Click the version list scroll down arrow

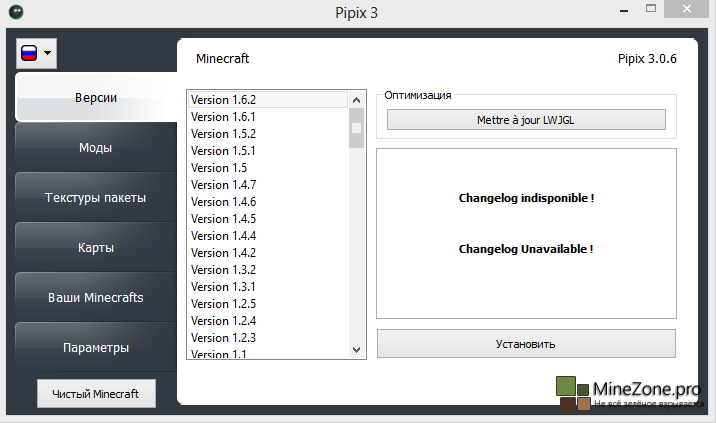356,350
